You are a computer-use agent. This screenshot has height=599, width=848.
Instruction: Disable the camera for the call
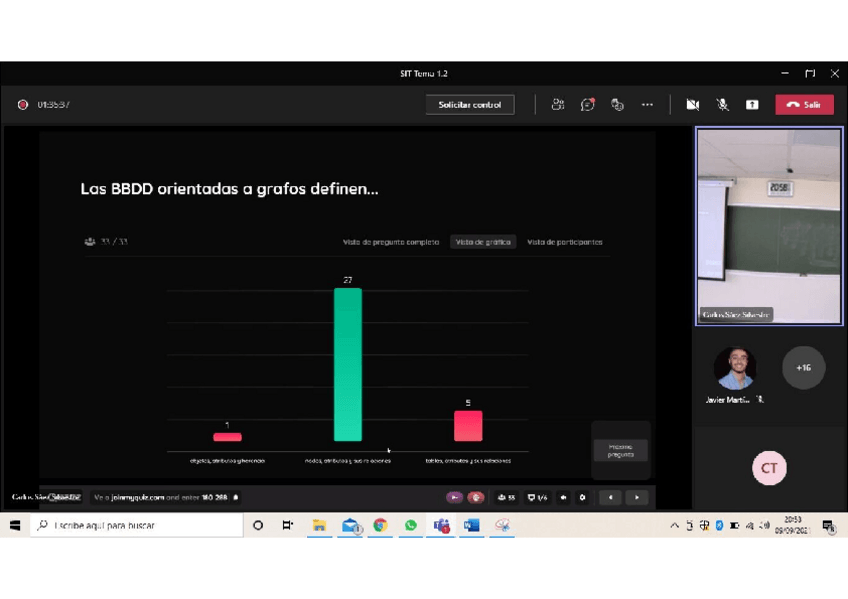[x=692, y=104]
